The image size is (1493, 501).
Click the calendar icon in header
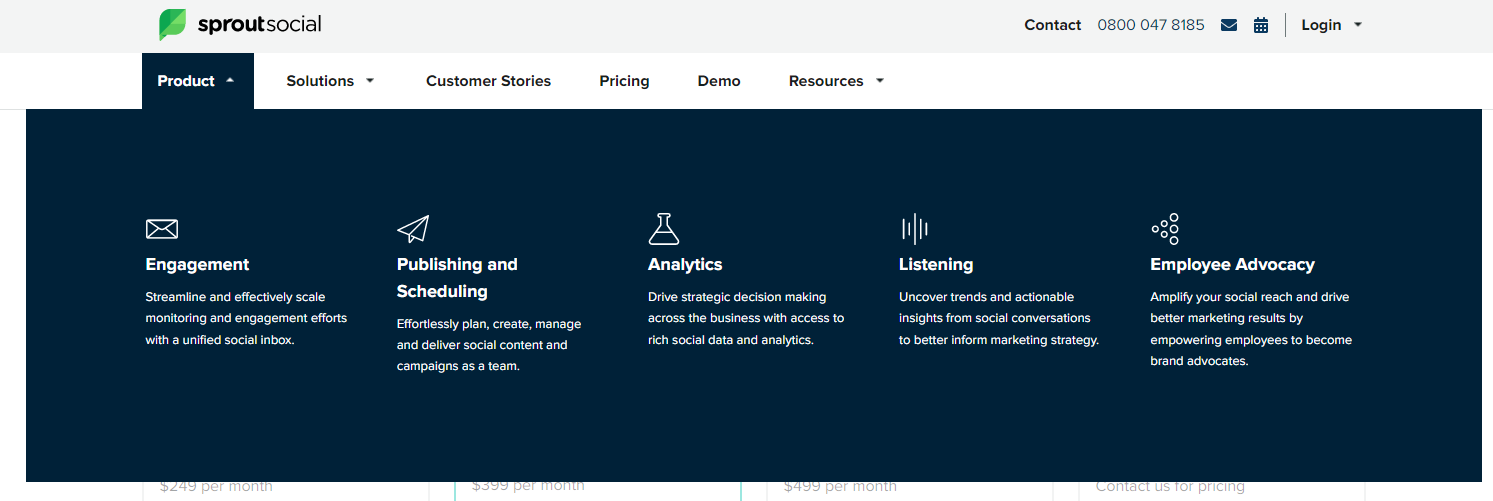point(1261,25)
